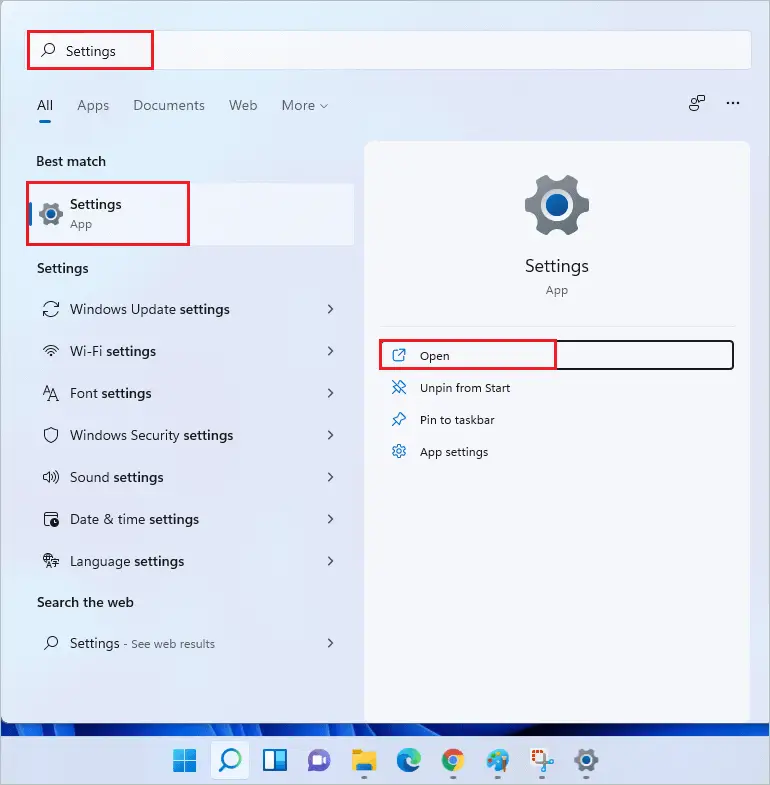Viewport: 770px width, 785px height.
Task: Click the taskbar Search icon
Action: tap(230, 760)
